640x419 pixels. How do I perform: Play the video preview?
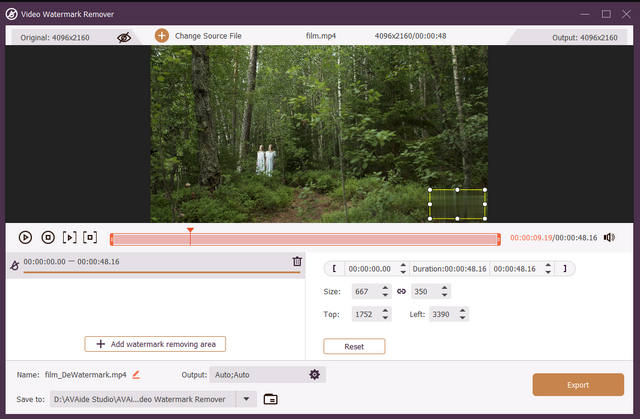25,237
